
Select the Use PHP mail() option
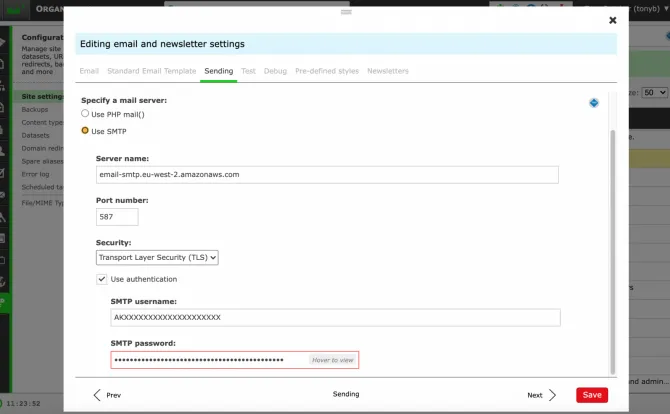tap(85, 114)
